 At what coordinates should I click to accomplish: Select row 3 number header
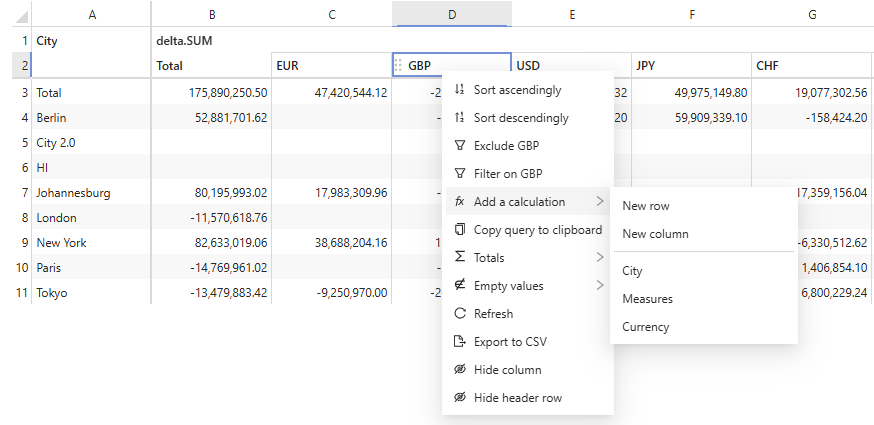pyautogui.click(x=21, y=92)
